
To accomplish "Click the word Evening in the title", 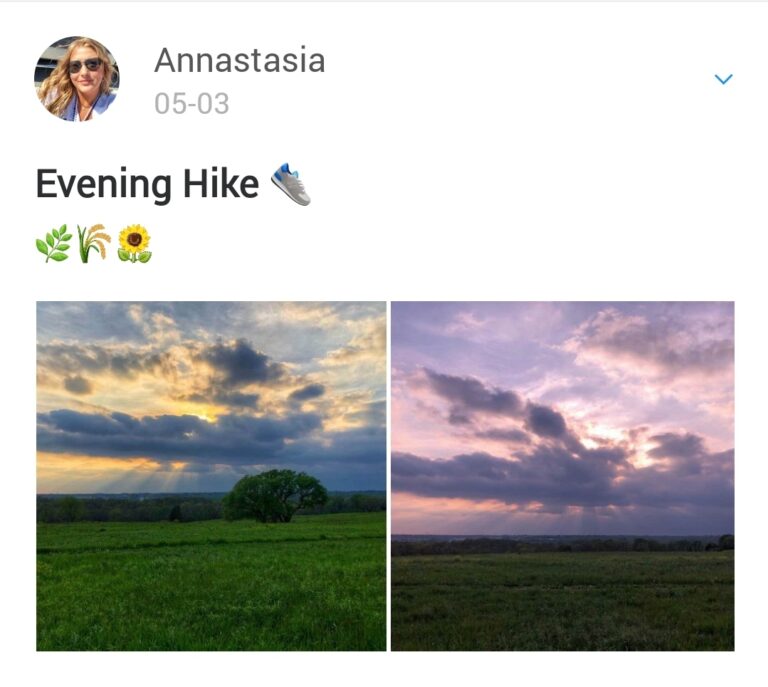I will [x=104, y=185].
